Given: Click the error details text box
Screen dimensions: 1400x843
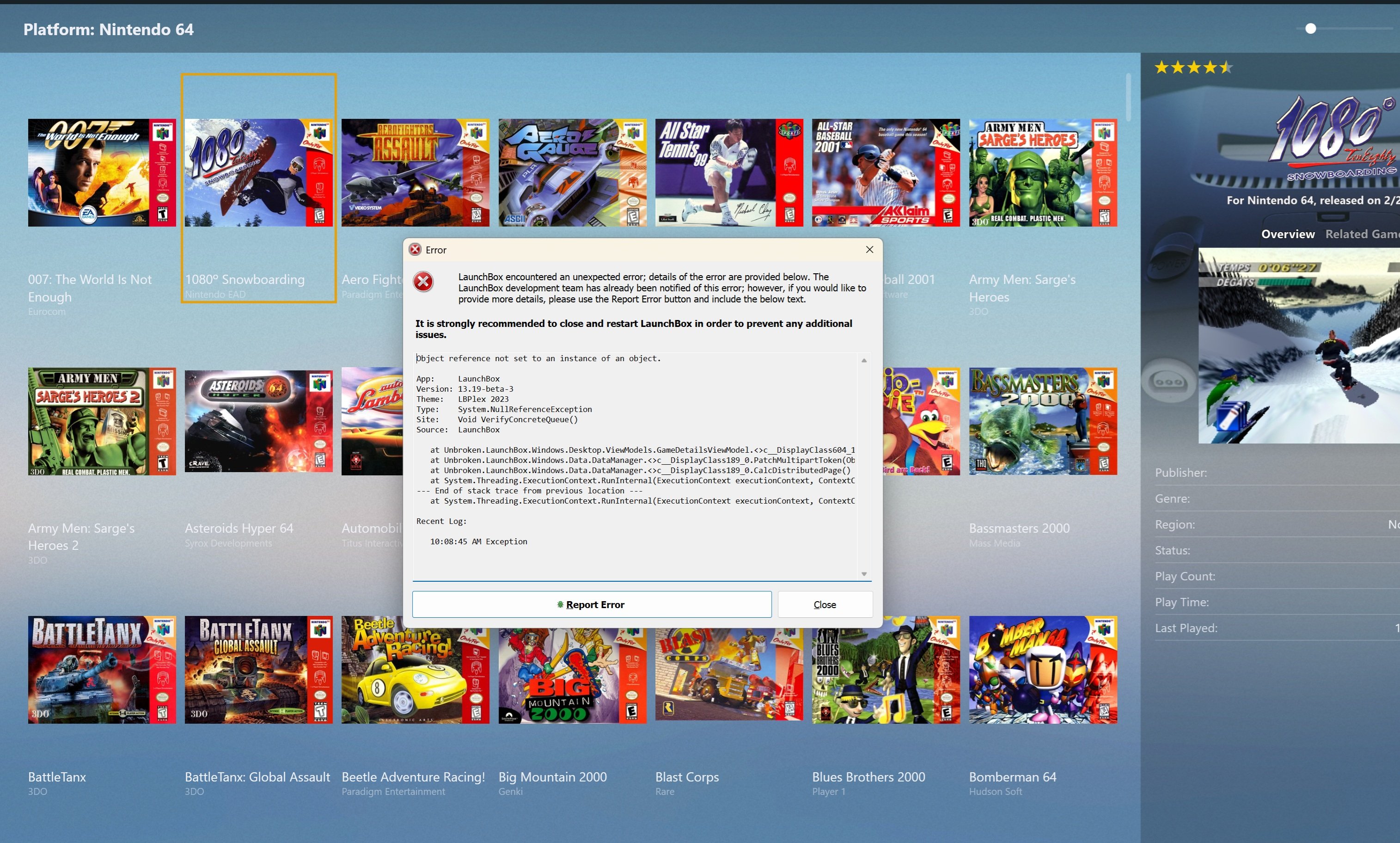Looking at the screenshot, I should [642, 466].
